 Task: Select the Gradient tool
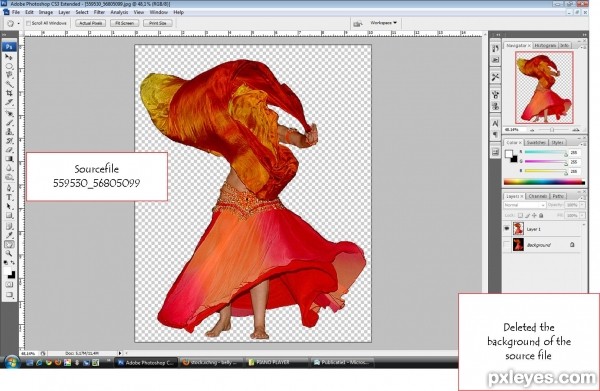click(x=9, y=159)
